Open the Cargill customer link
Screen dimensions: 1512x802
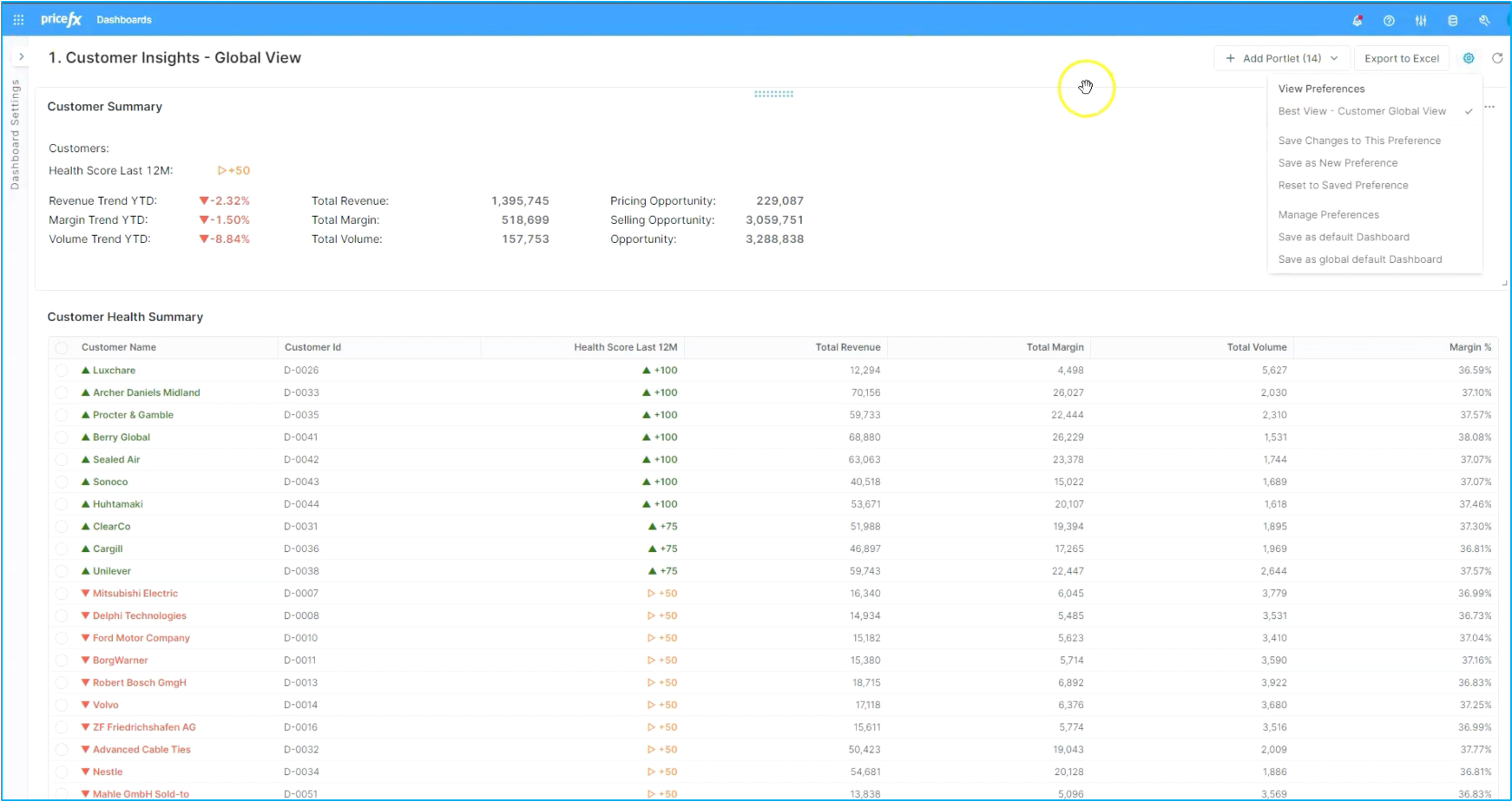point(108,549)
